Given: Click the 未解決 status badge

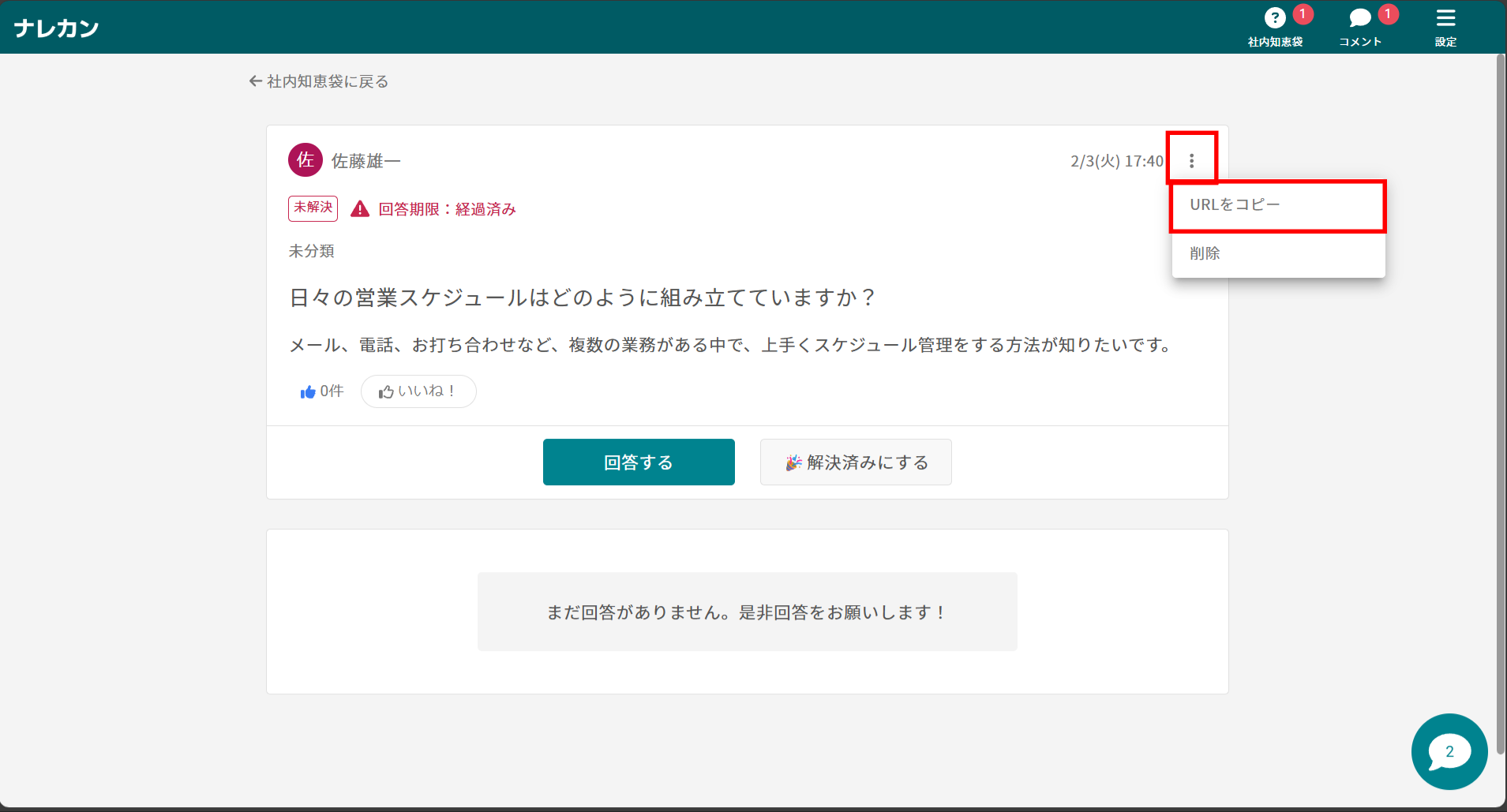Looking at the screenshot, I should pyautogui.click(x=312, y=208).
